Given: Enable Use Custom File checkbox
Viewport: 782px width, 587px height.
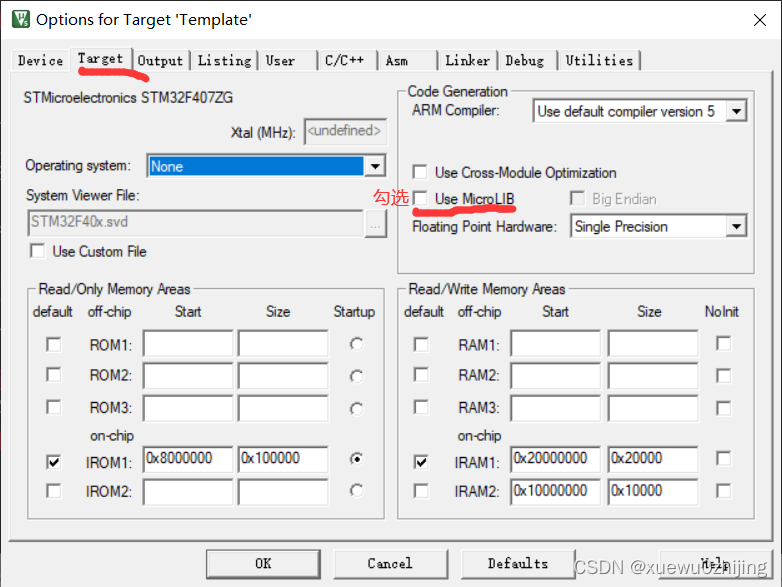Looking at the screenshot, I should pos(37,251).
